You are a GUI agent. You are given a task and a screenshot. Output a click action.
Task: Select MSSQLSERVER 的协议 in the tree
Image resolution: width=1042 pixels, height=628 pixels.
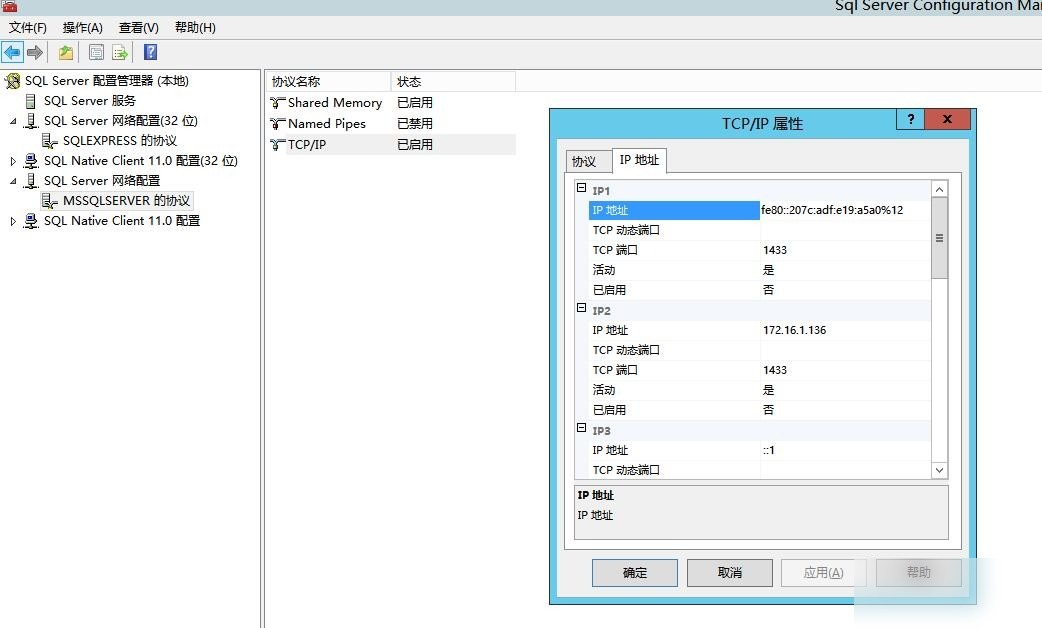pos(126,201)
